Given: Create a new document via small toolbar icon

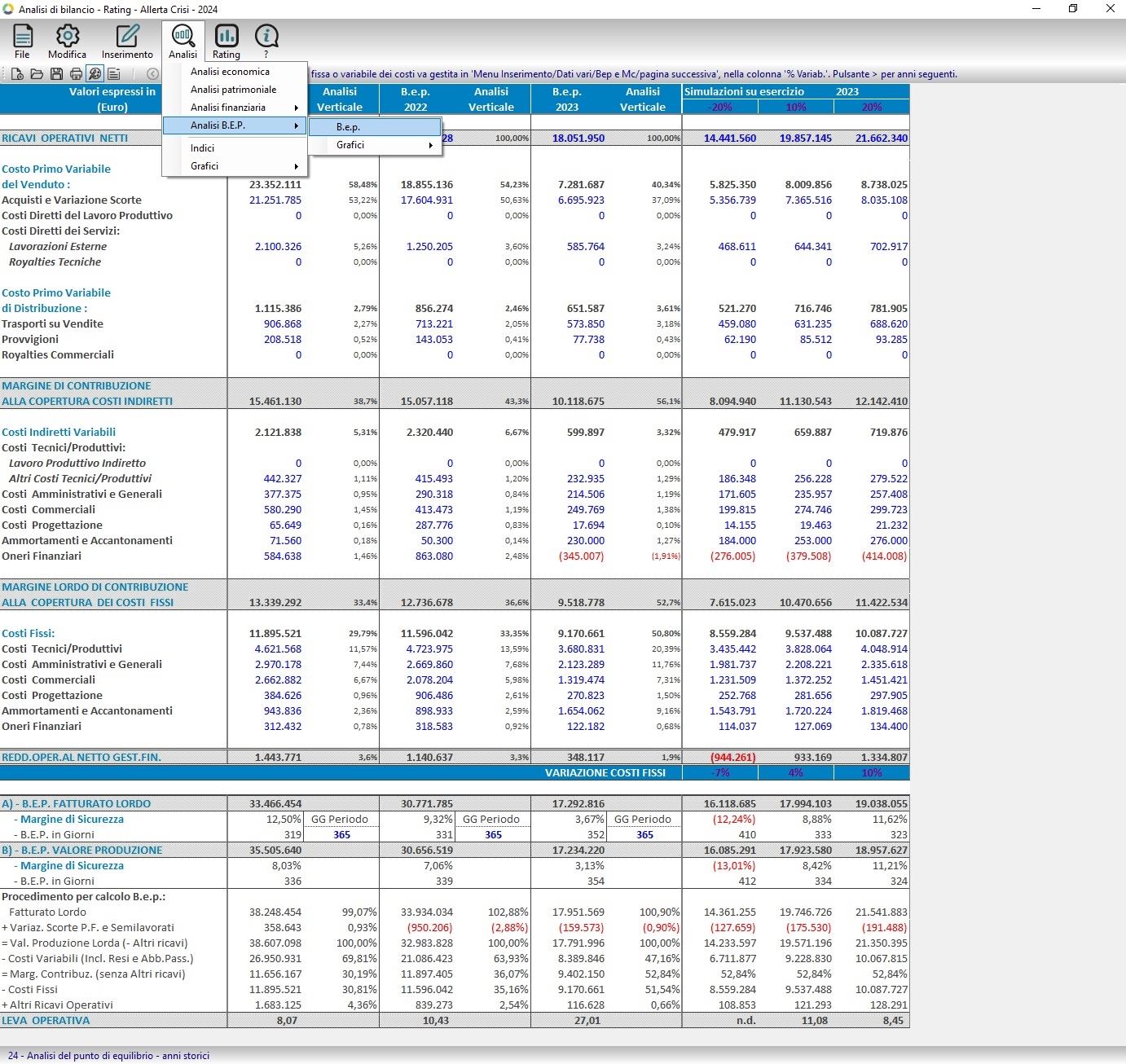Looking at the screenshot, I should pyautogui.click(x=17, y=74).
